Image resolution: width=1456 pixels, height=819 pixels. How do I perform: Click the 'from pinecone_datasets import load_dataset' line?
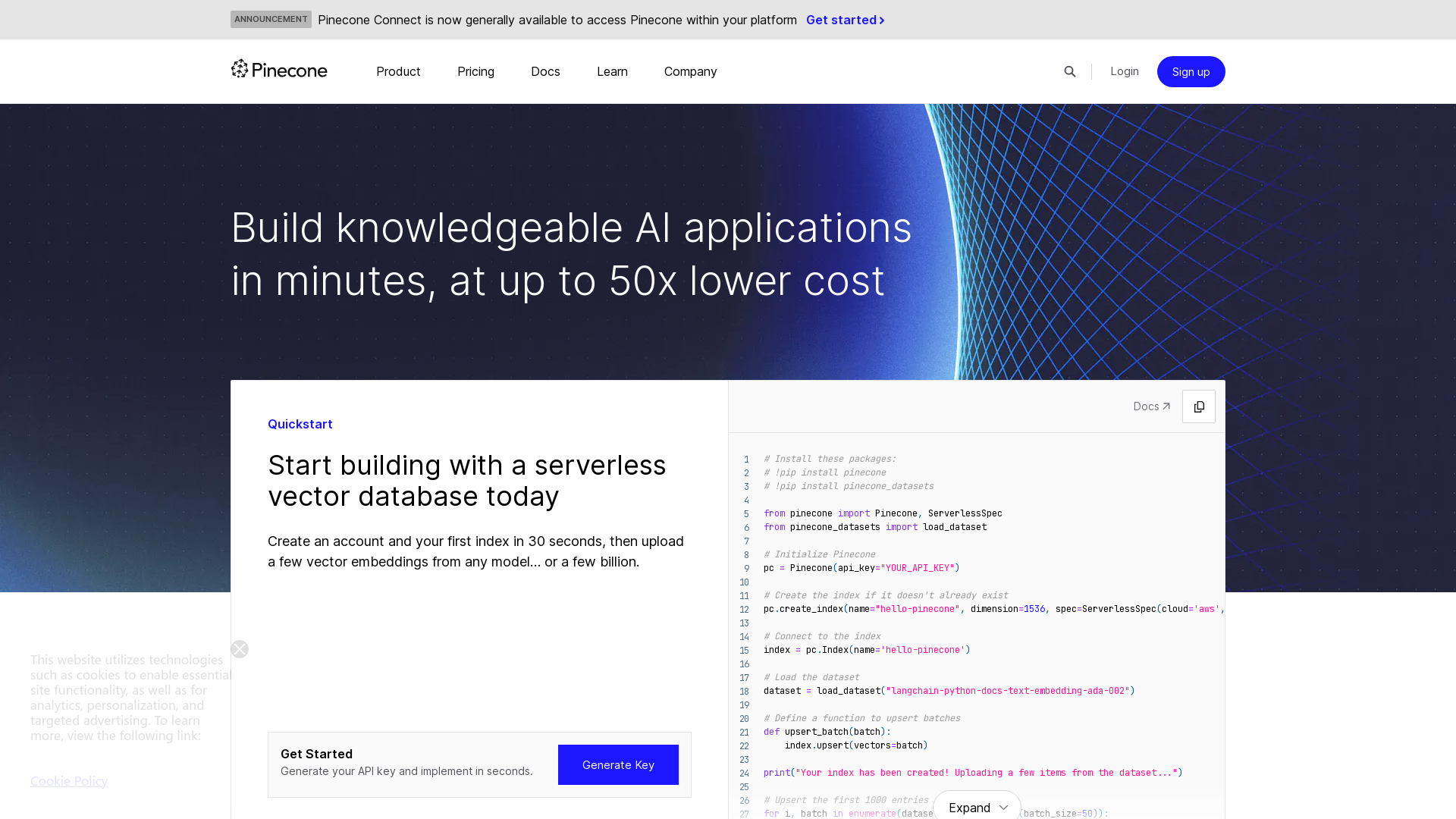click(x=875, y=527)
